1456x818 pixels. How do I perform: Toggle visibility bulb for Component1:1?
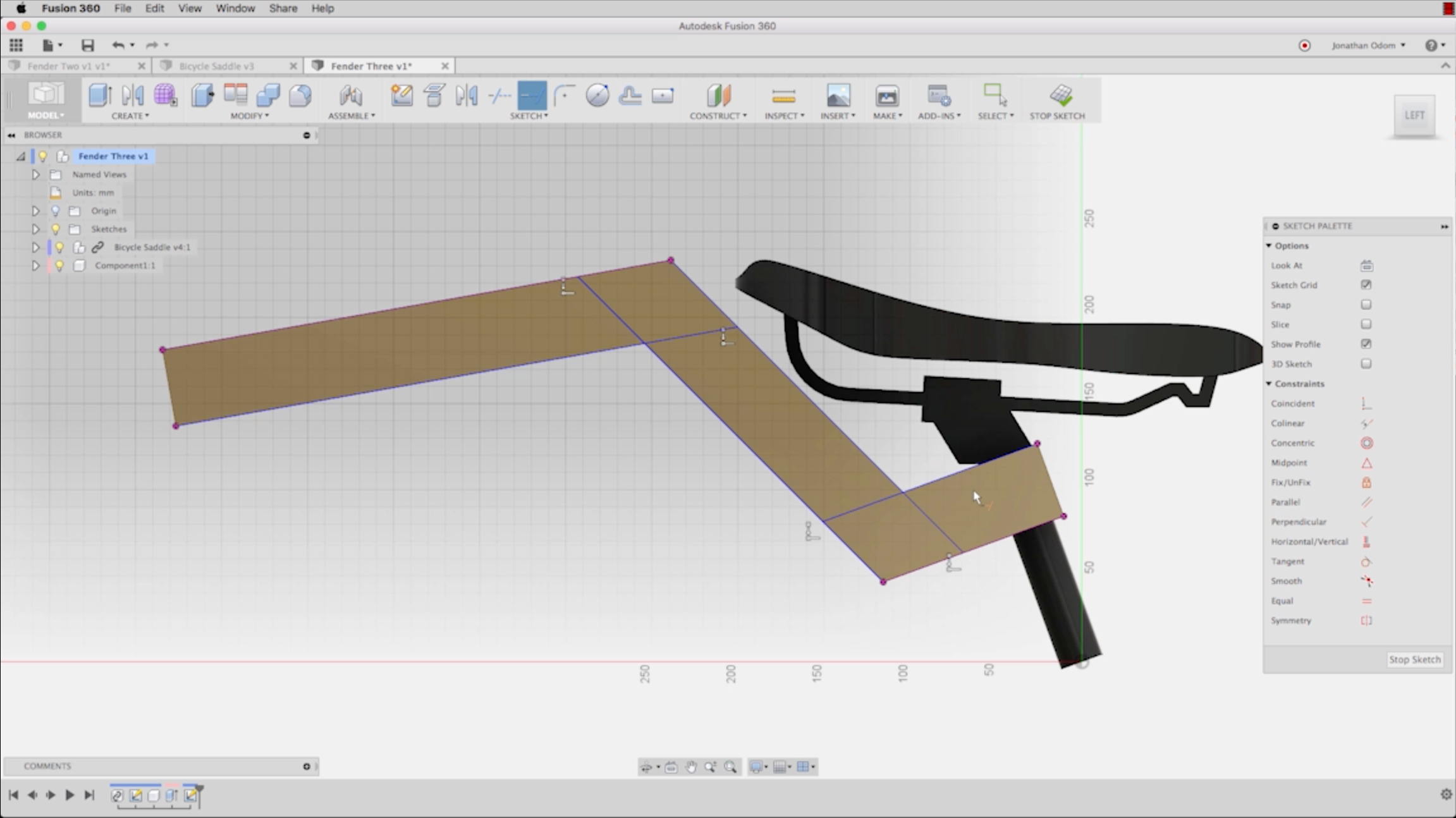pyautogui.click(x=59, y=266)
